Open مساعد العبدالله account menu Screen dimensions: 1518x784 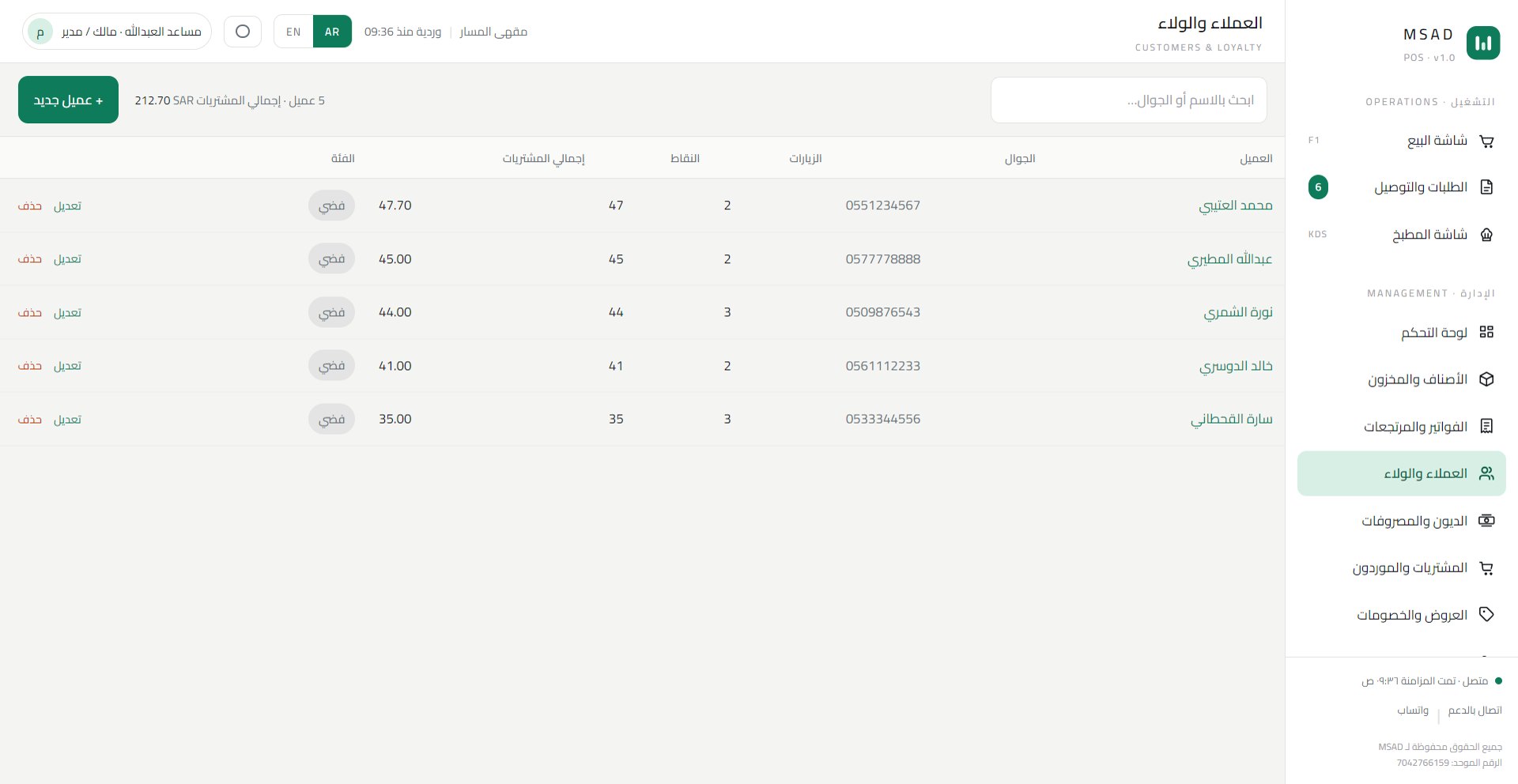coord(117,32)
